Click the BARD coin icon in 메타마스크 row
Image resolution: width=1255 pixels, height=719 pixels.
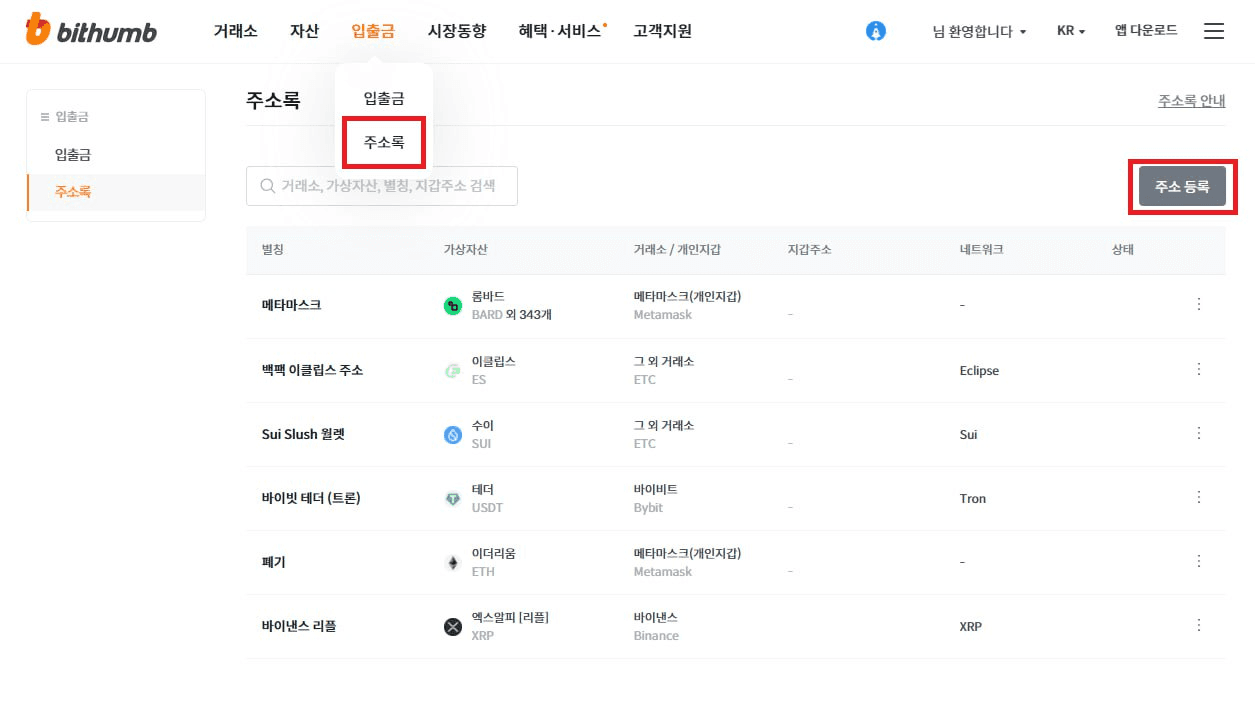tap(453, 306)
